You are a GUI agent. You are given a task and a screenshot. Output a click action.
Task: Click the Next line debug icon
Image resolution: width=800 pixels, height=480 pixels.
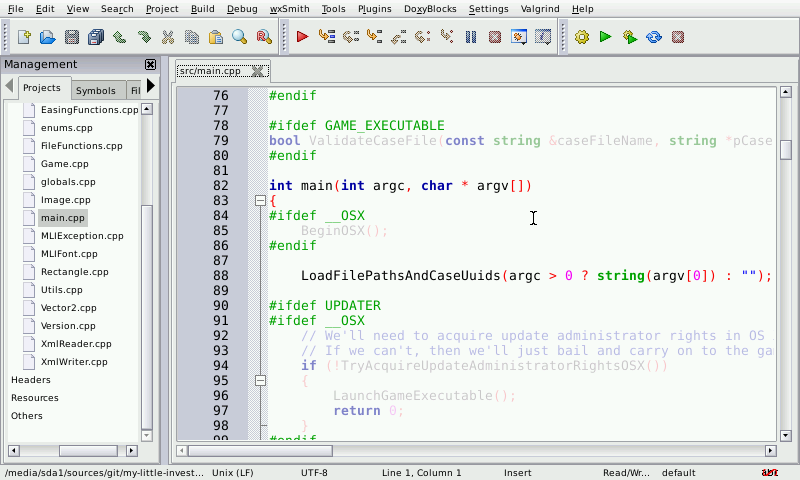[x=351, y=37]
